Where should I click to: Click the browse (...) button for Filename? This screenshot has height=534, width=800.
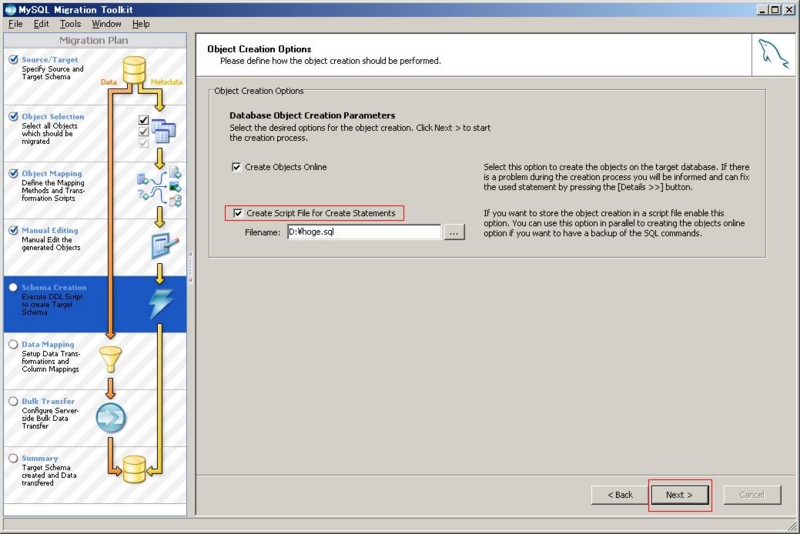454,232
